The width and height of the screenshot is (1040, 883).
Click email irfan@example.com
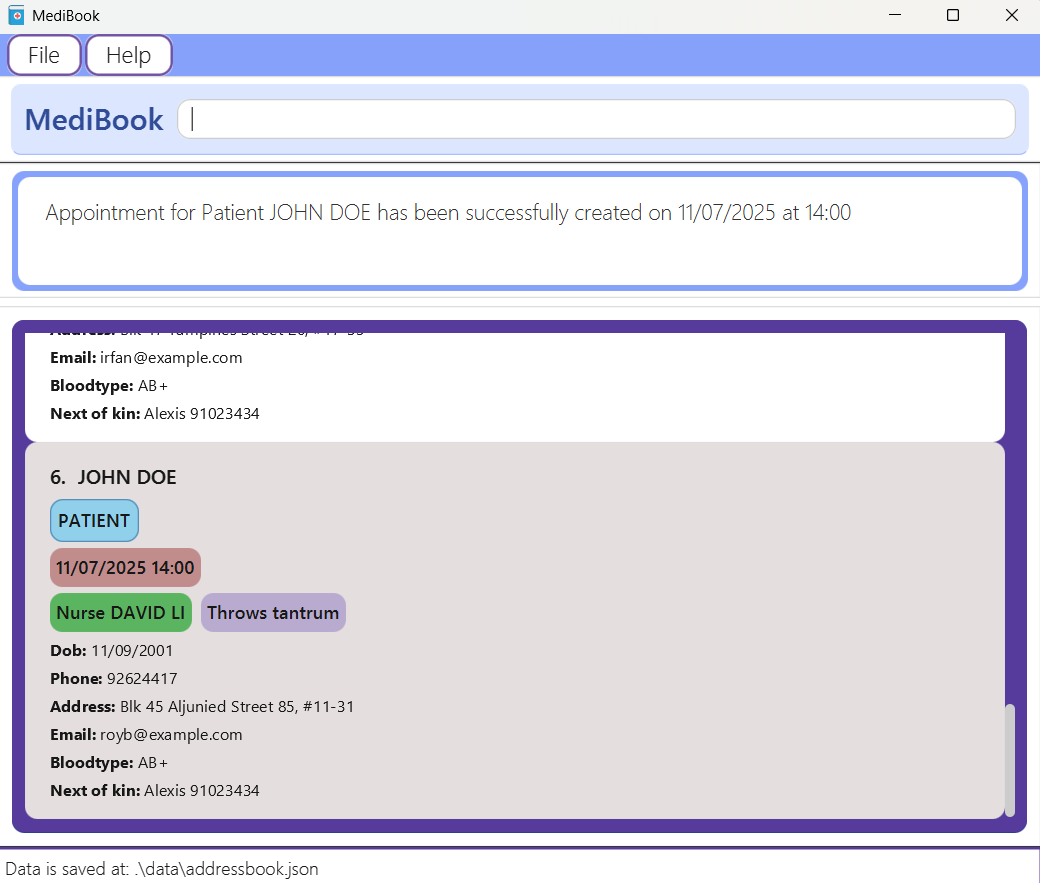tap(147, 358)
